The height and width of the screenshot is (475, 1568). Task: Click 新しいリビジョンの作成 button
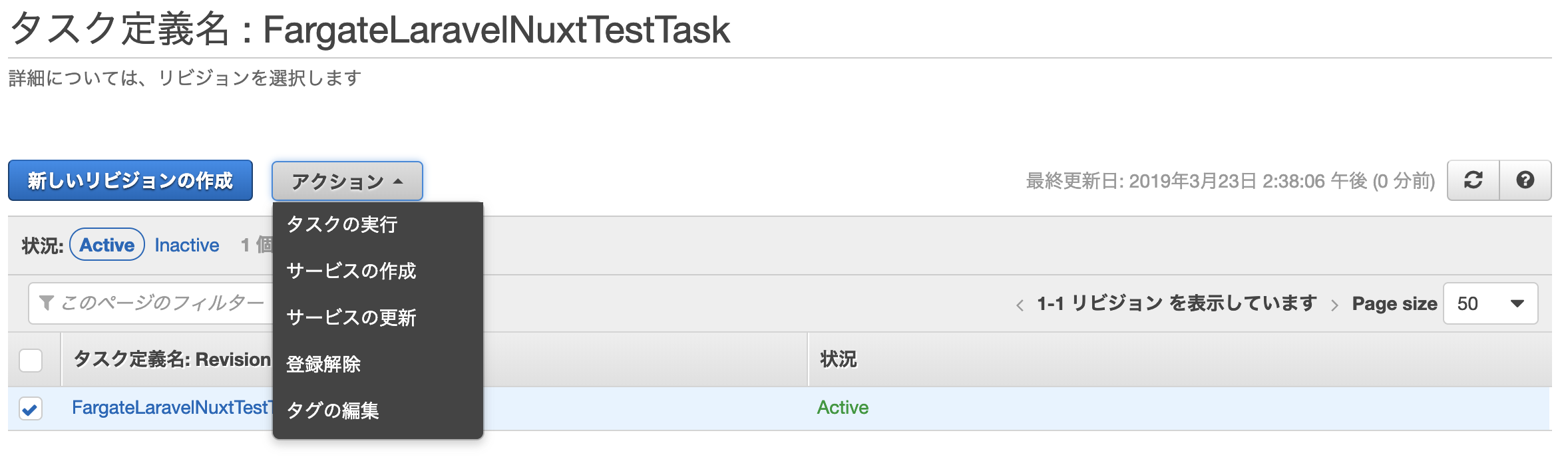pyautogui.click(x=130, y=180)
